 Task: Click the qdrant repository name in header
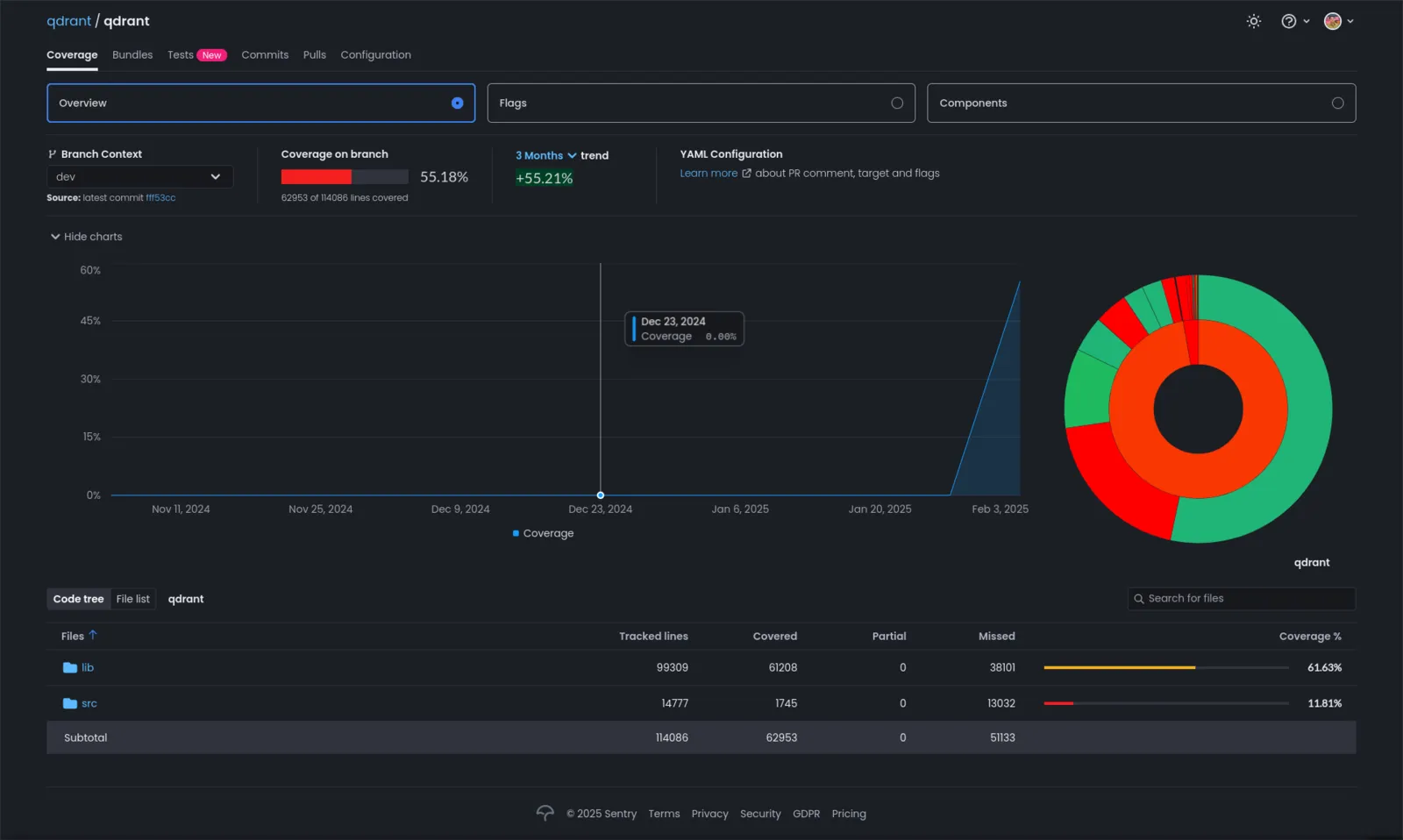click(126, 21)
